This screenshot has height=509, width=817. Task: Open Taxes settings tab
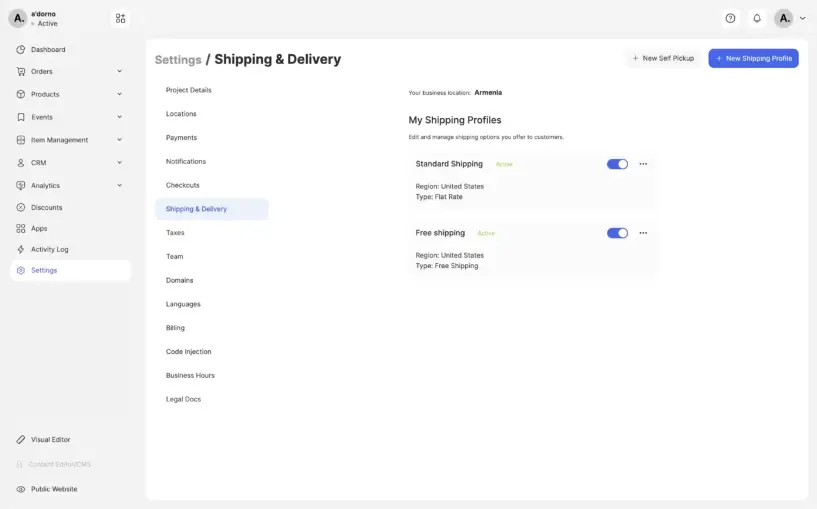tap(175, 233)
